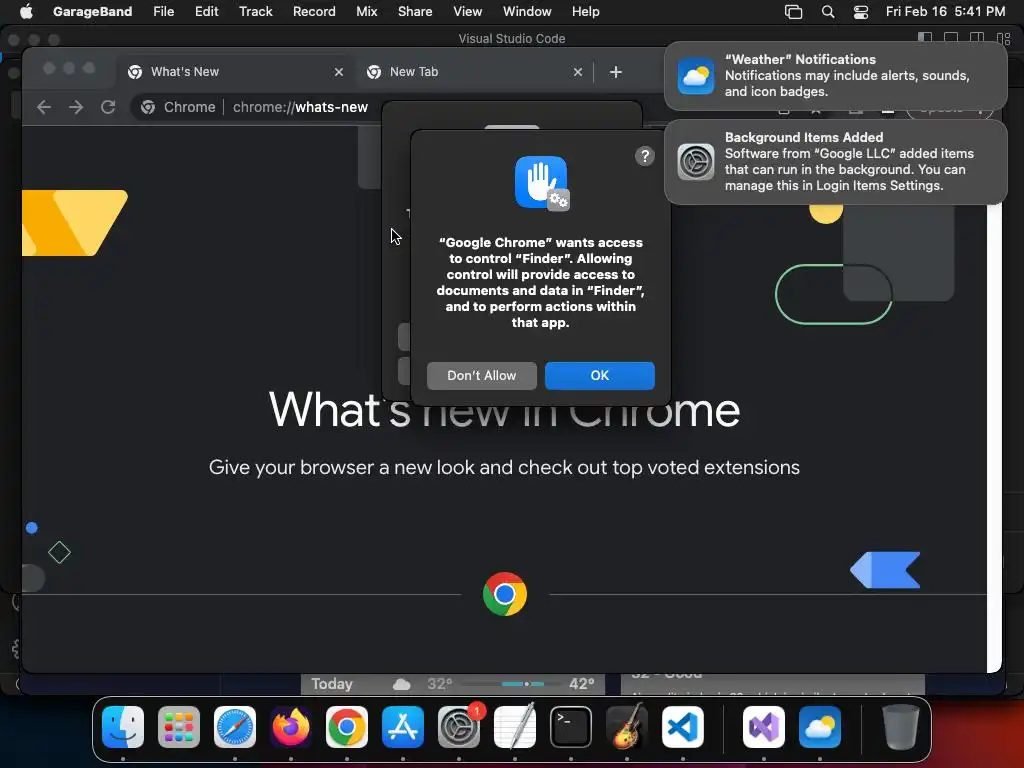Viewport: 1024px width, 768px height.
Task: Open Google Chrome from the Dock
Action: pos(347,726)
